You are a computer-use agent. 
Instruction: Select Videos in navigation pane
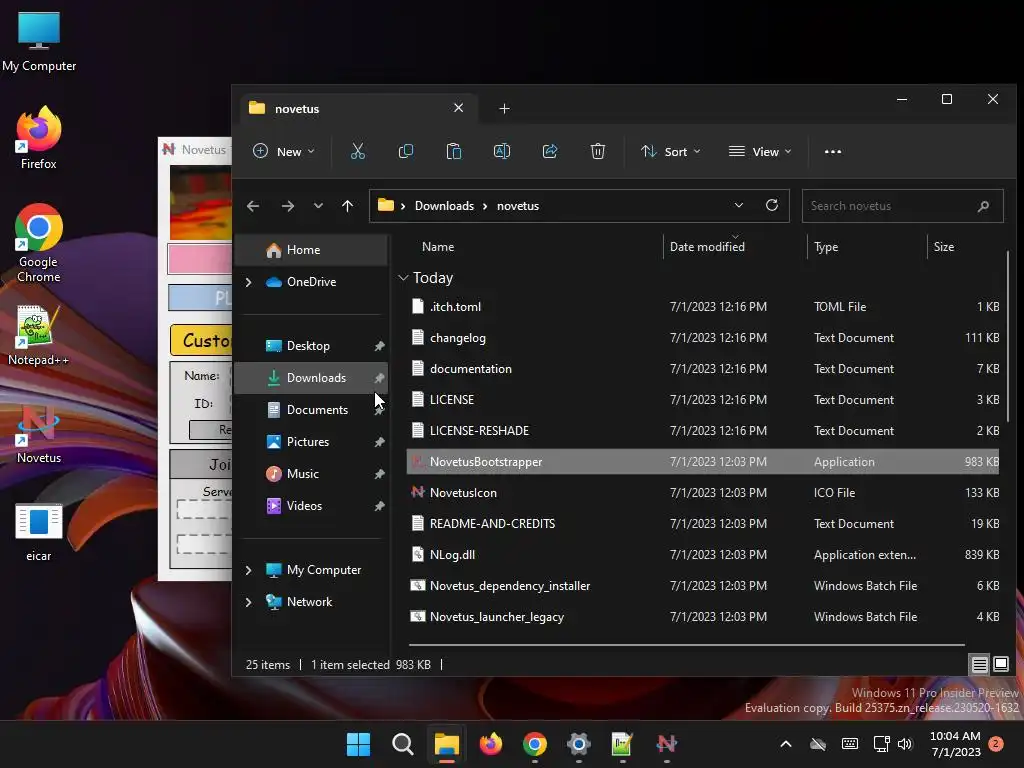311,506
